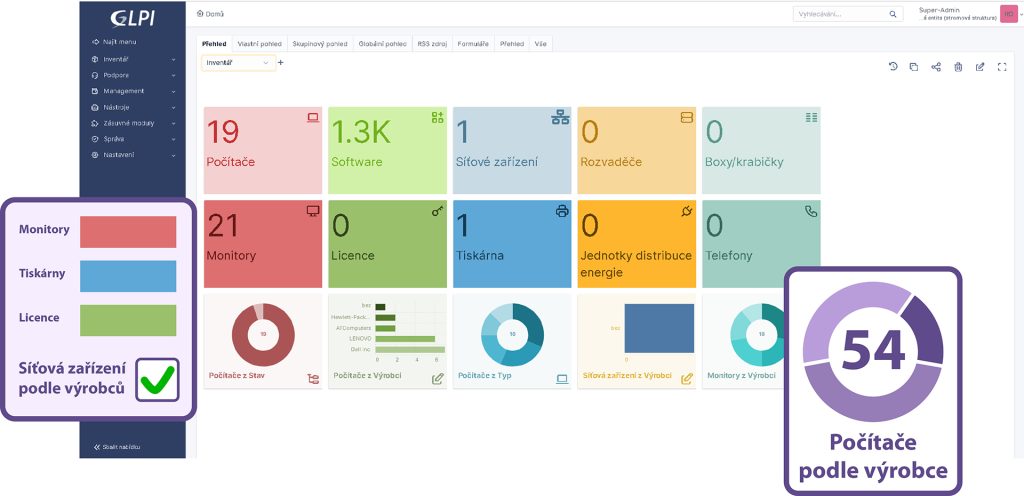Open the Domů breadcrumb link
The image size is (1024, 496).
pos(211,14)
